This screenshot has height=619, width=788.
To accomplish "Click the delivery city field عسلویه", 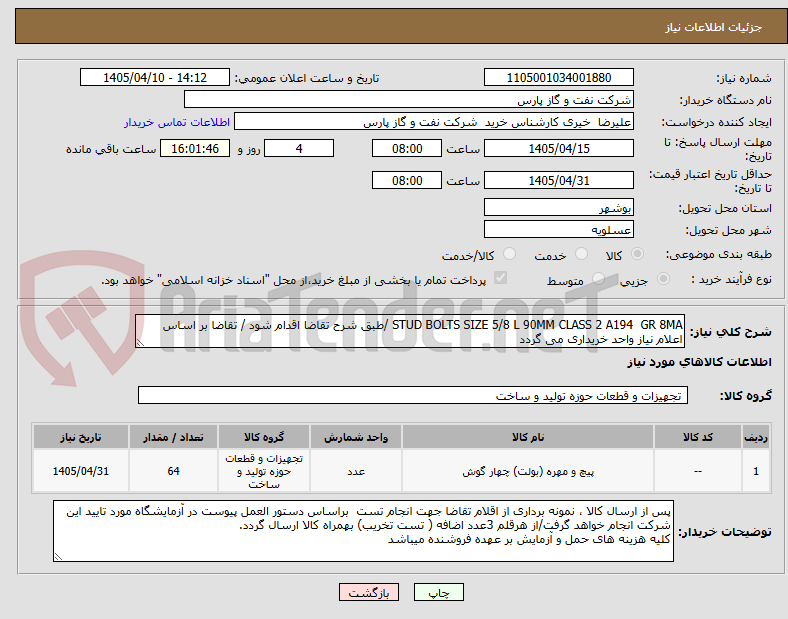I will [558, 229].
